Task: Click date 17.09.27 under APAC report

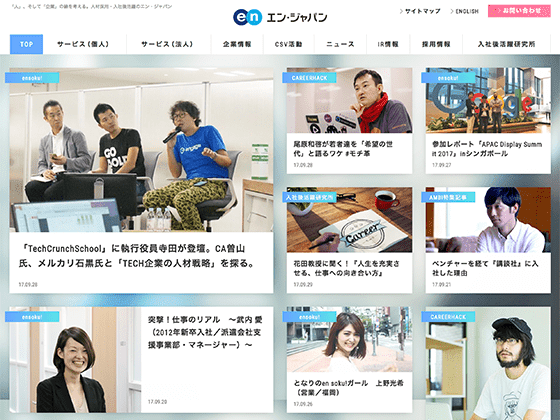Action: click(441, 165)
